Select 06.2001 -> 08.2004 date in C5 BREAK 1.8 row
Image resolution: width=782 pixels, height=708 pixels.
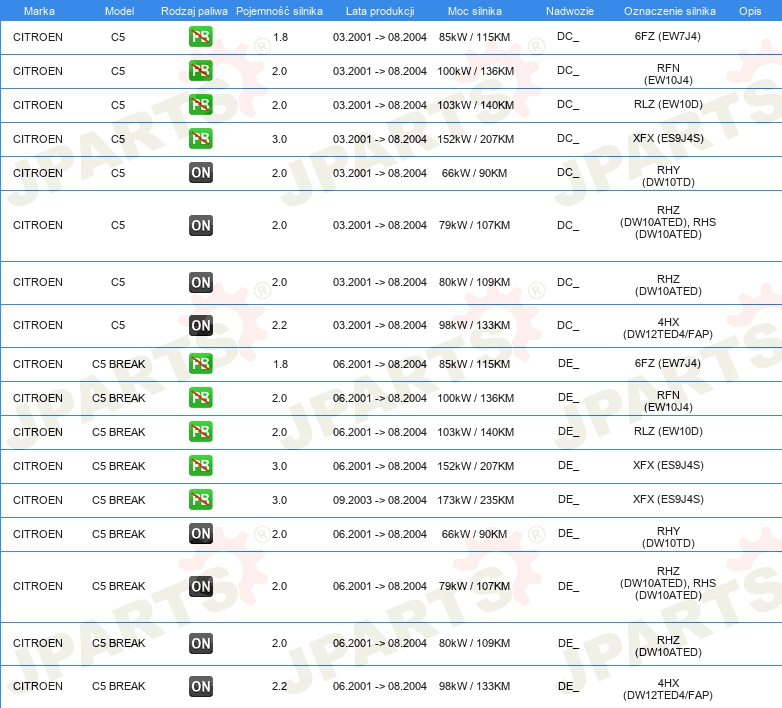click(x=380, y=364)
